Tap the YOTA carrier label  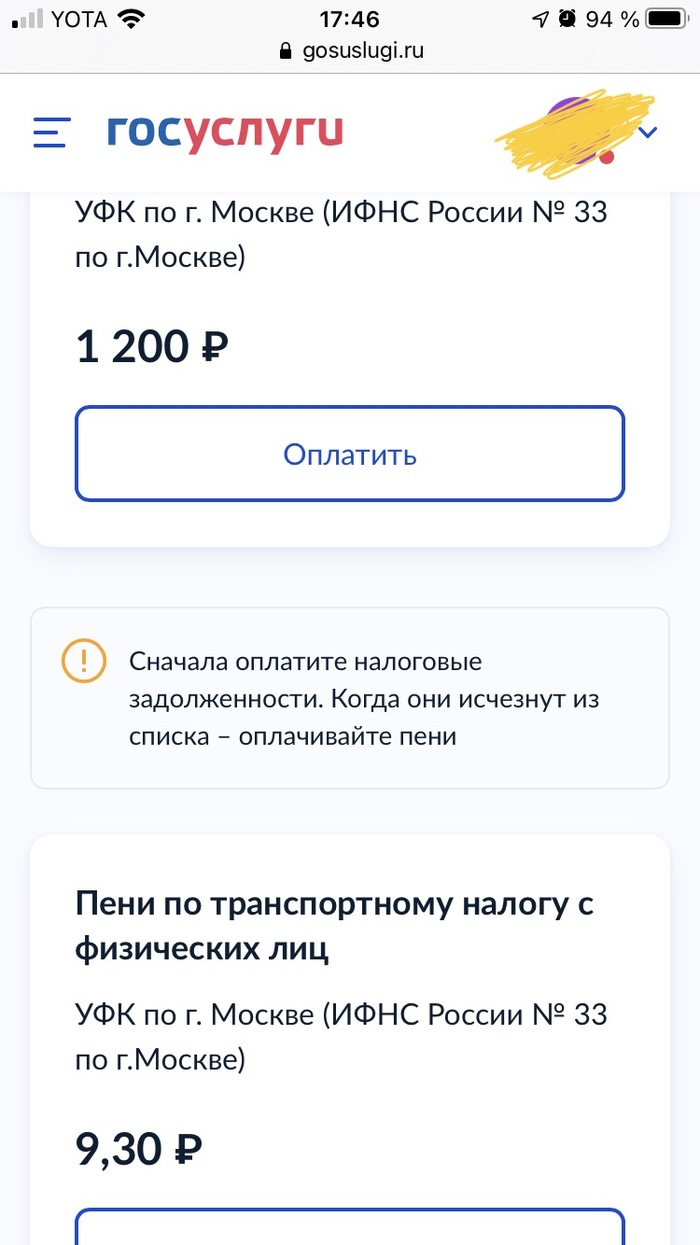click(x=78, y=19)
